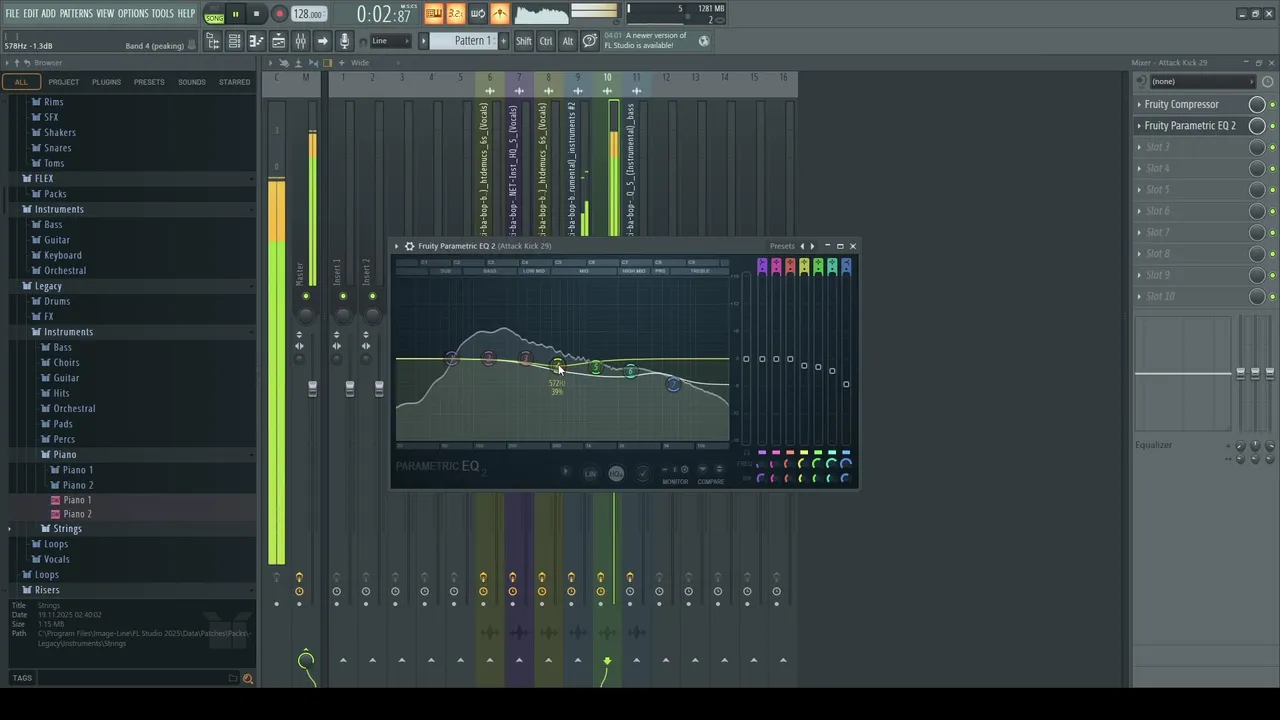Go to next preset arrow in EQ

[x=812, y=246]
